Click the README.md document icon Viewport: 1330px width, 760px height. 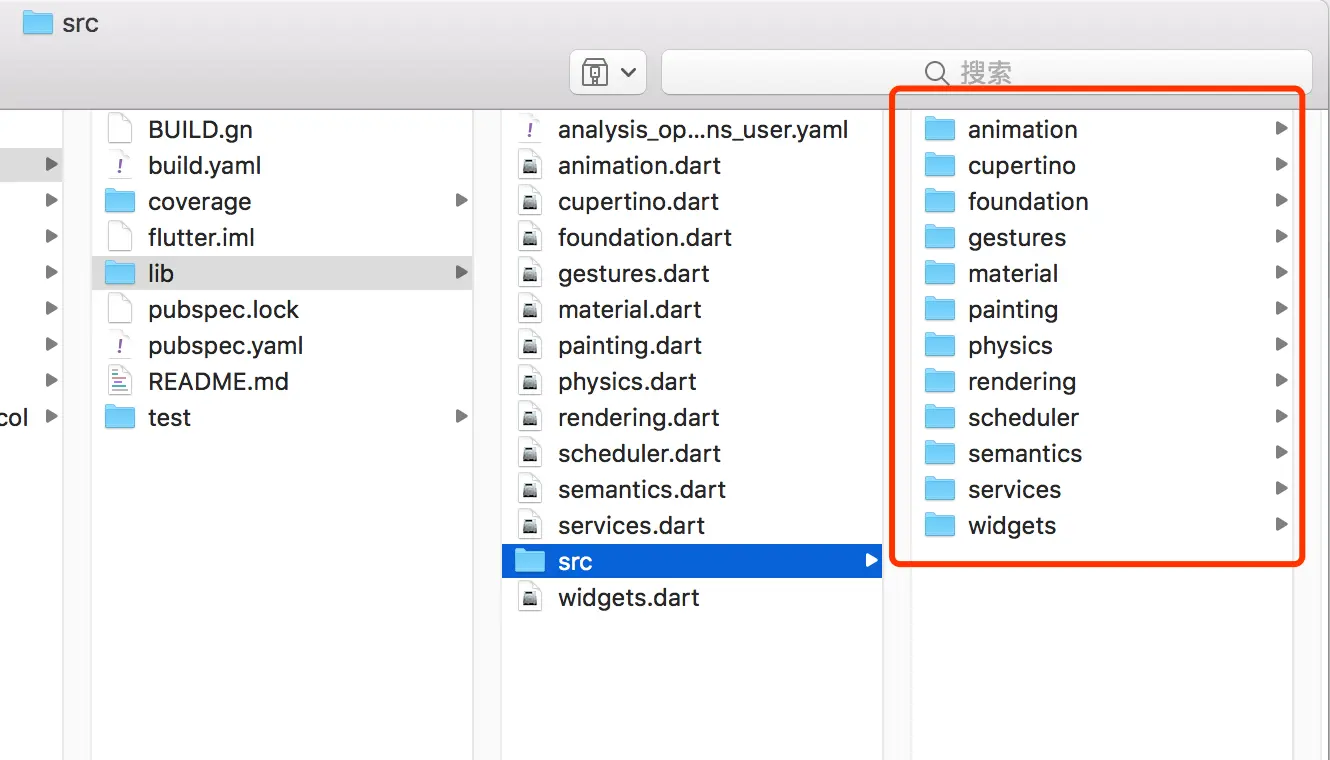[x=120, y=381]
